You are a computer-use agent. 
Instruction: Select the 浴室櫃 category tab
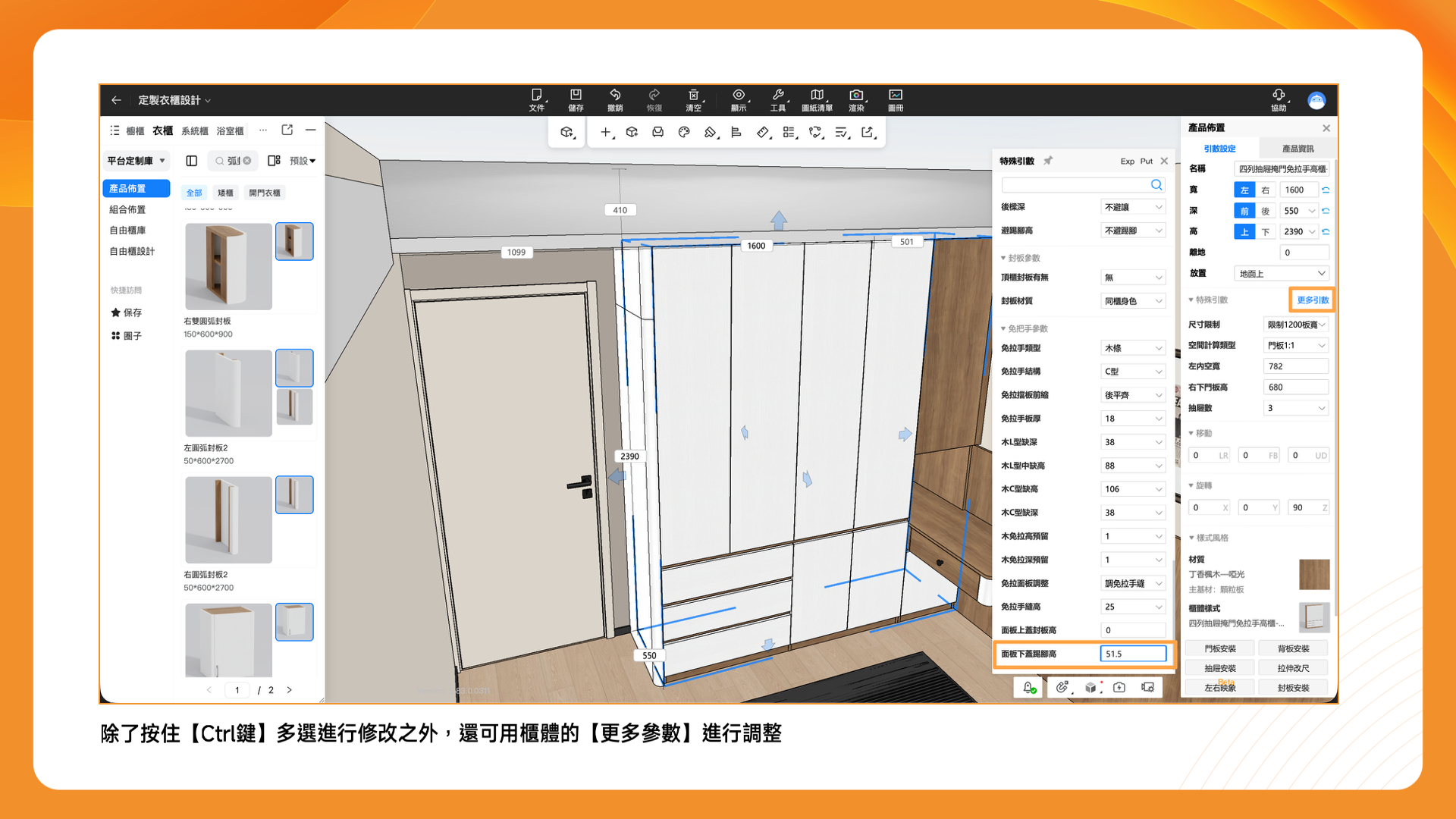point(230,131)
